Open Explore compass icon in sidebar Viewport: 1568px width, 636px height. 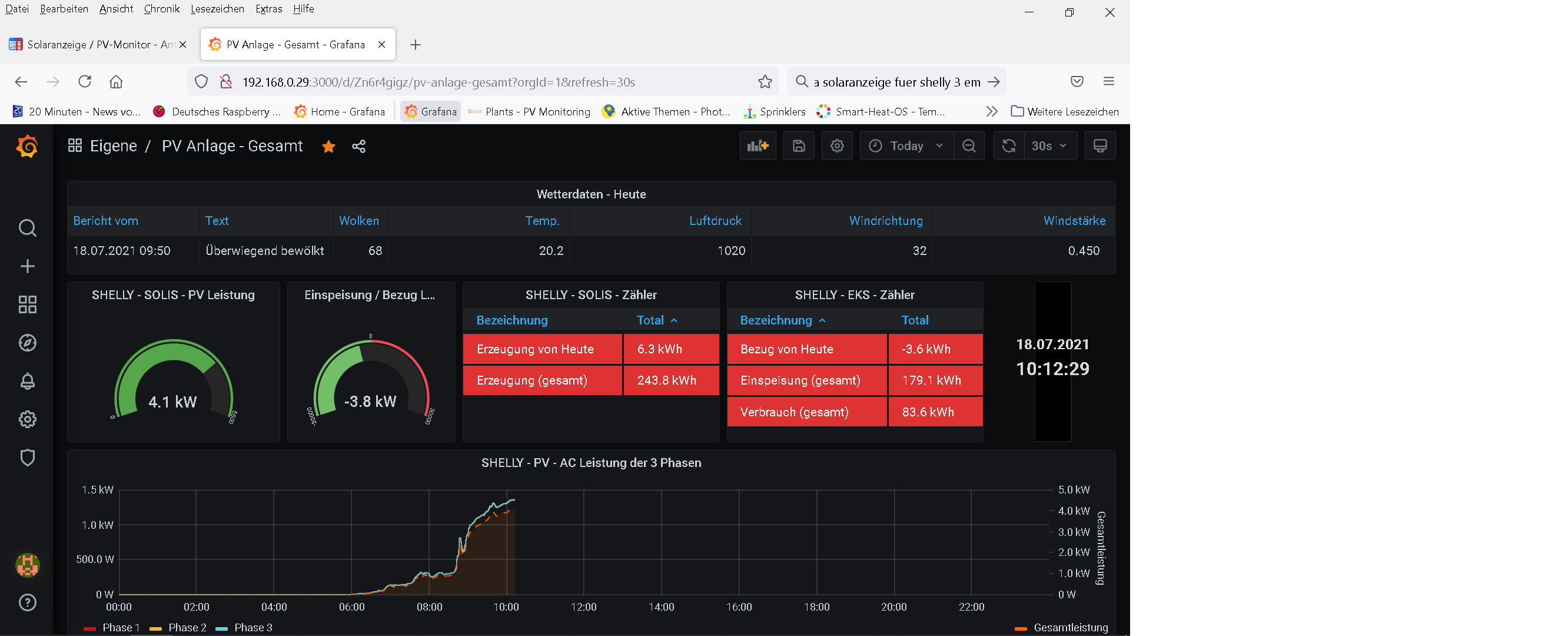point(28,343)
